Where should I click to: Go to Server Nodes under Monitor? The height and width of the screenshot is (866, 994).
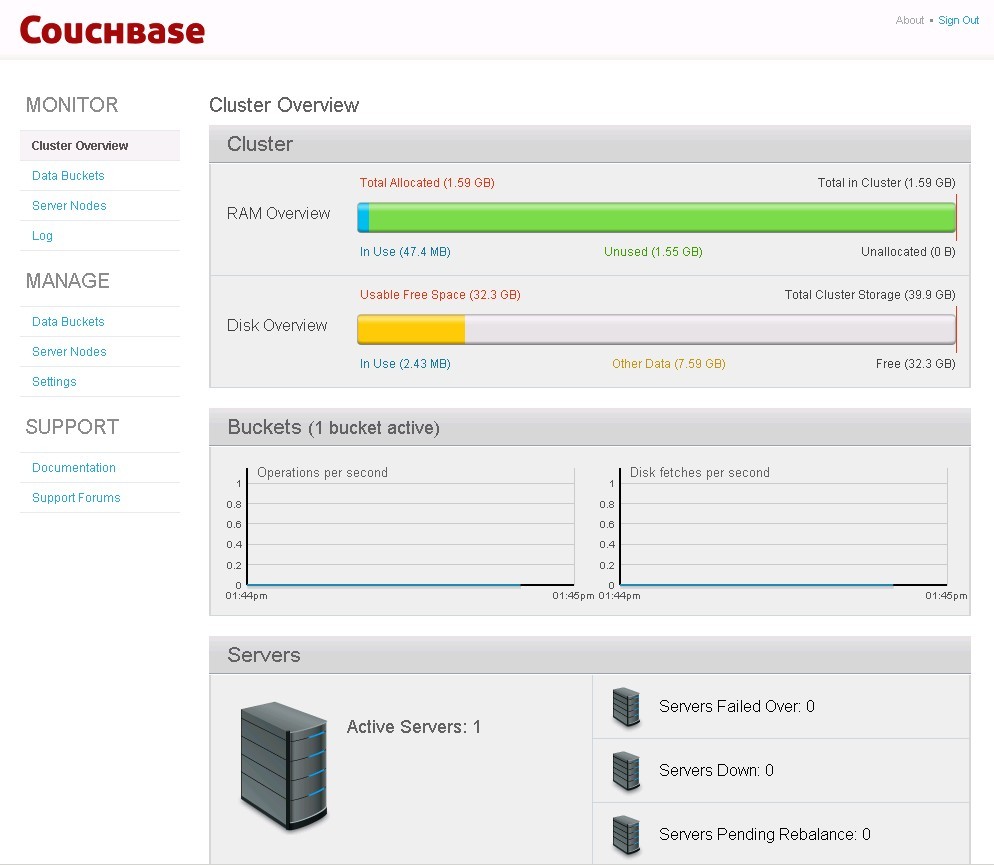(x=69, y=206)
